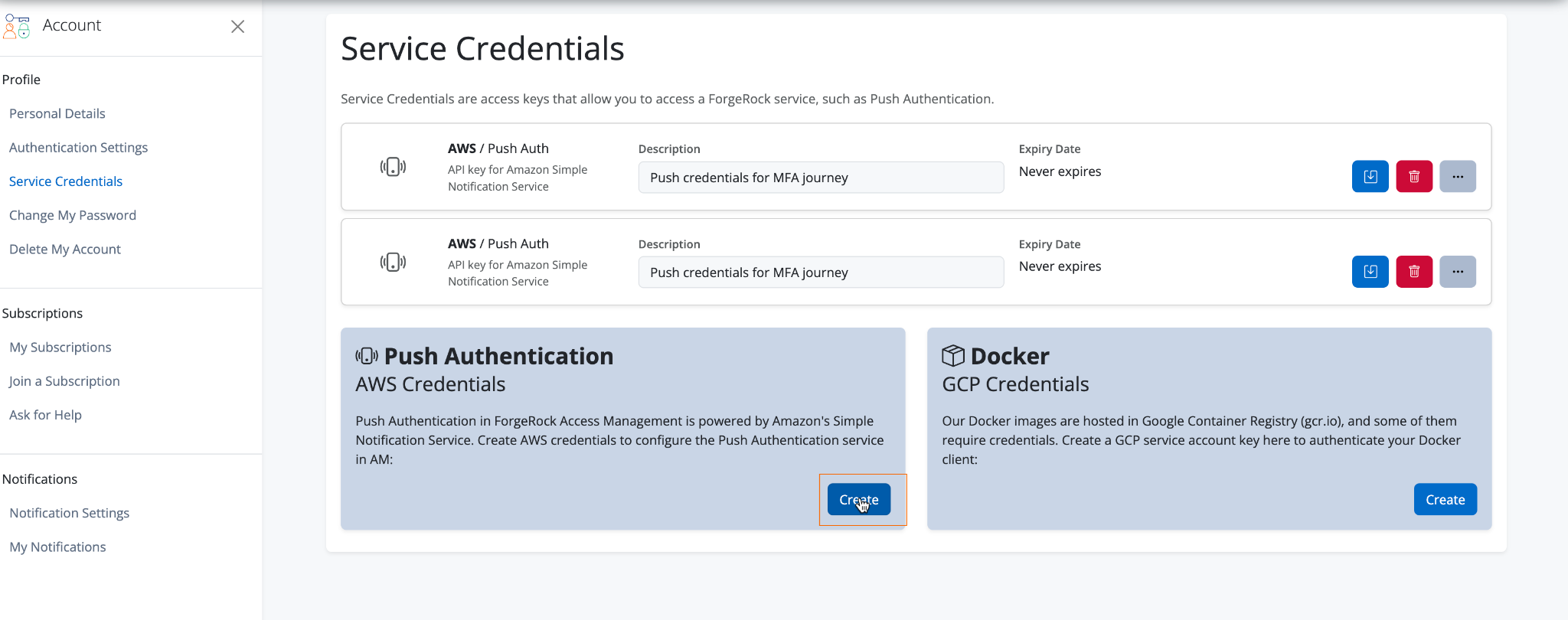The image size is (1568, 620).
Task: Close the Account sidebar panel
Action: pyautogui.click(x=238, y=27)
